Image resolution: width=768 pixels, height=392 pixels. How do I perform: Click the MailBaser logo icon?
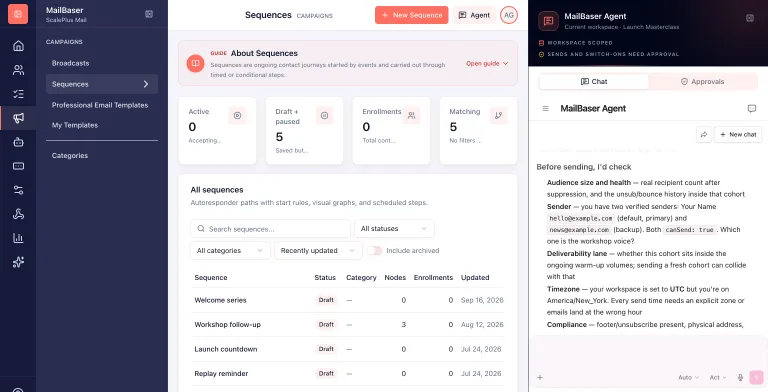pos(18,14)
